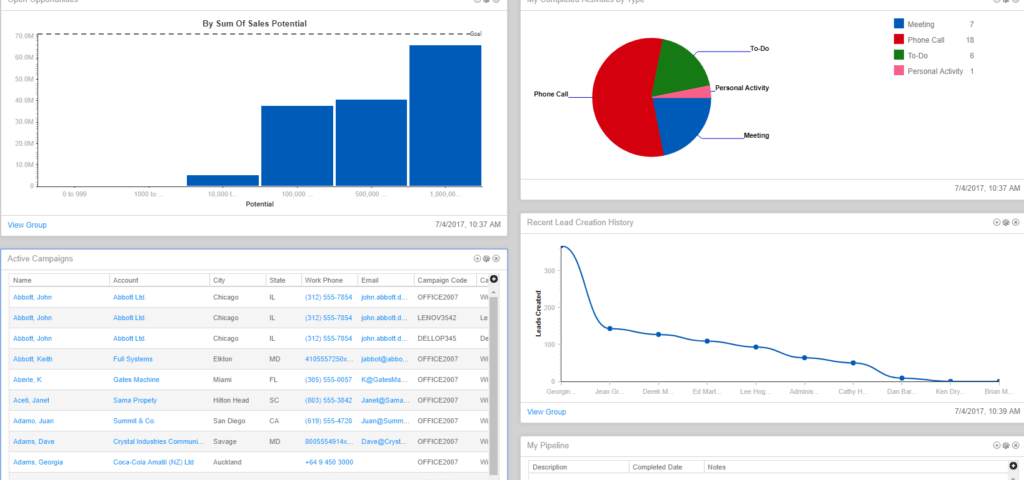This screenshot has height=480, width=1024.
Task: Click the jabbot@abbo... email link
Action: click(x=385, y=359)
